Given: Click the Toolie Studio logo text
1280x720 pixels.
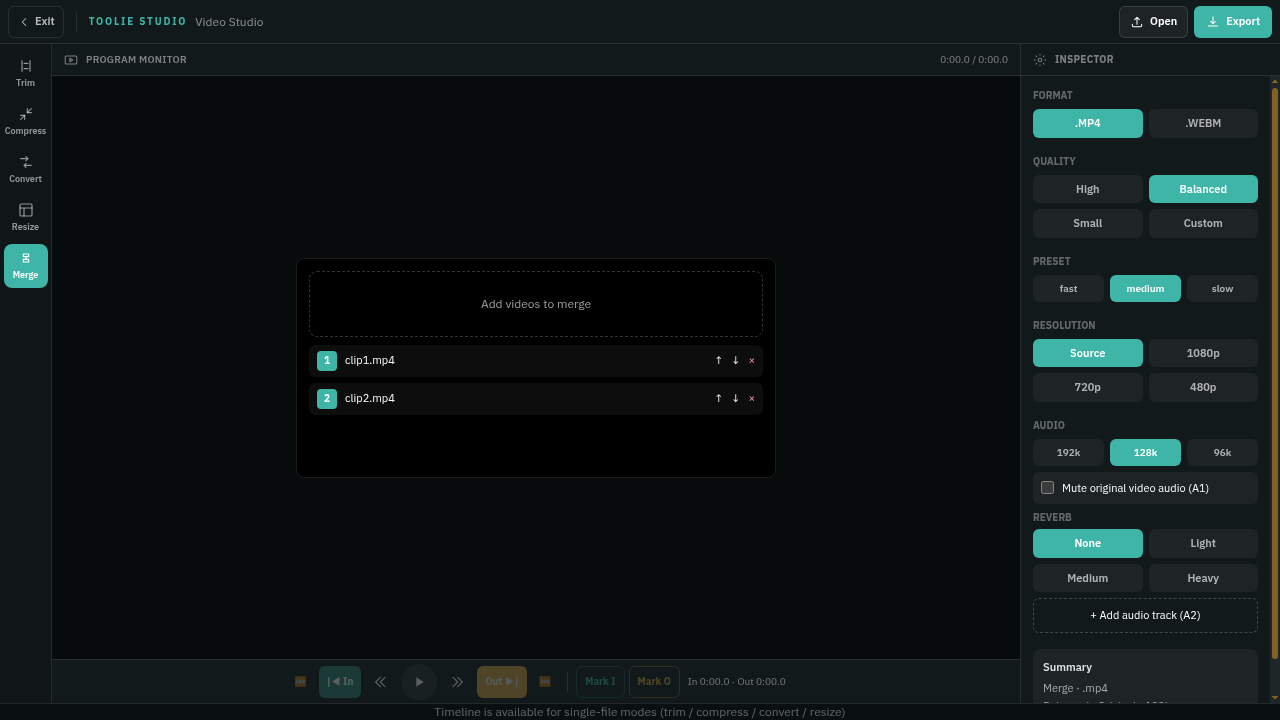Looking at the screenshot, I should pyautogui.click(x=138, y=22).
